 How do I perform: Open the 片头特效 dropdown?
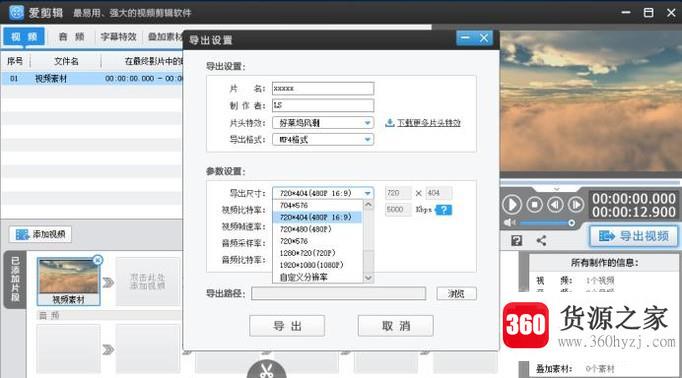point(323,123)
